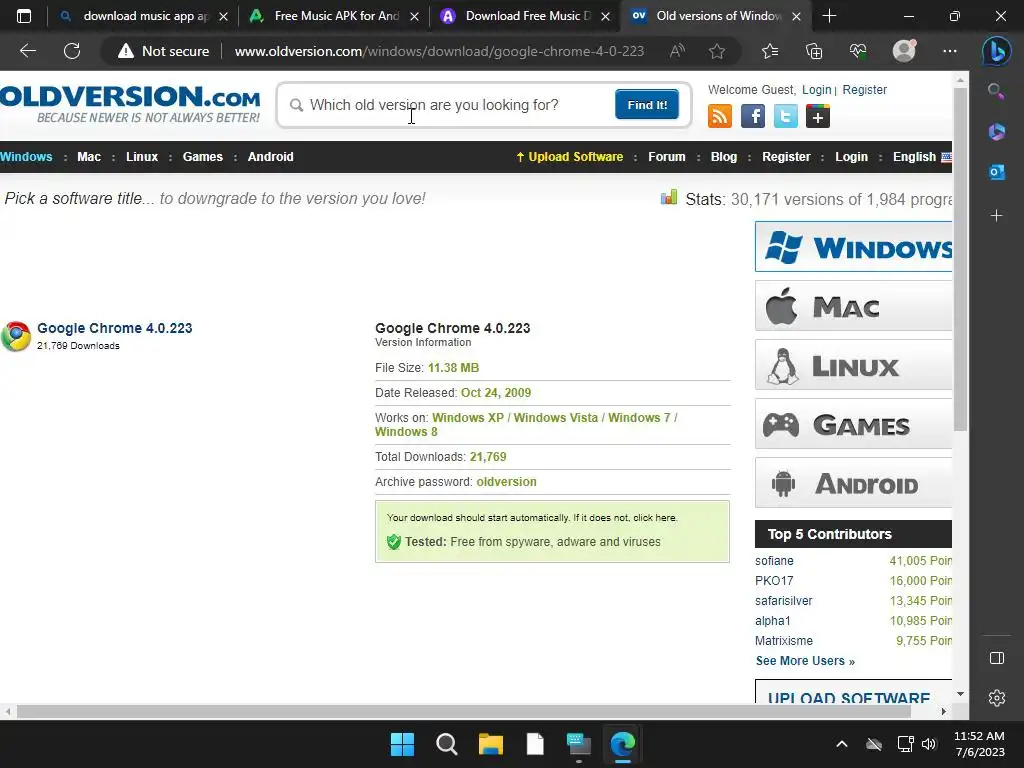Open File Explorer from the taskbar

pos(490,744)
